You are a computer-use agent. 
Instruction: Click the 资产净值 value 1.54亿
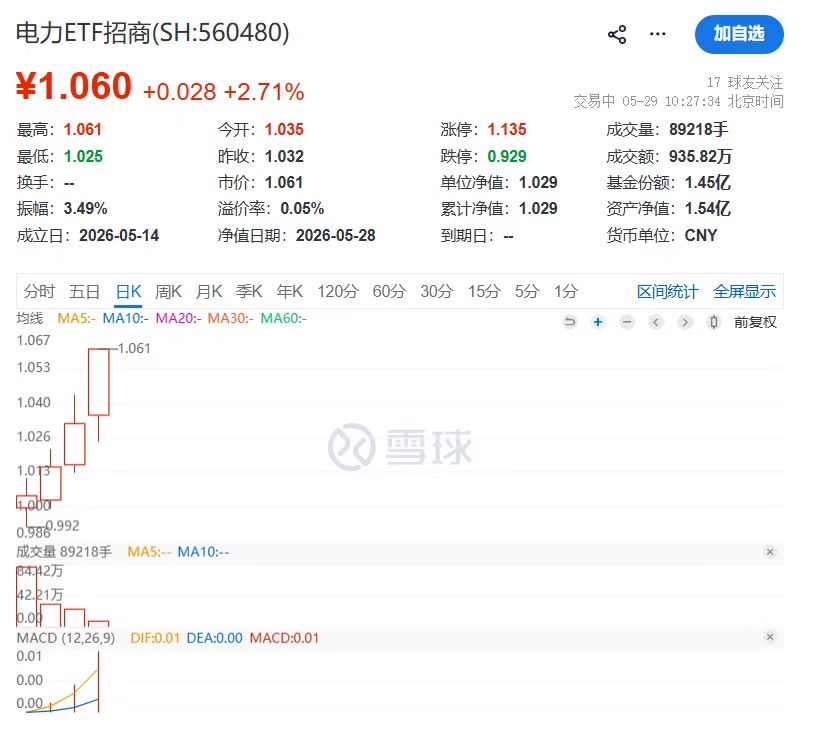click(708, 208)
